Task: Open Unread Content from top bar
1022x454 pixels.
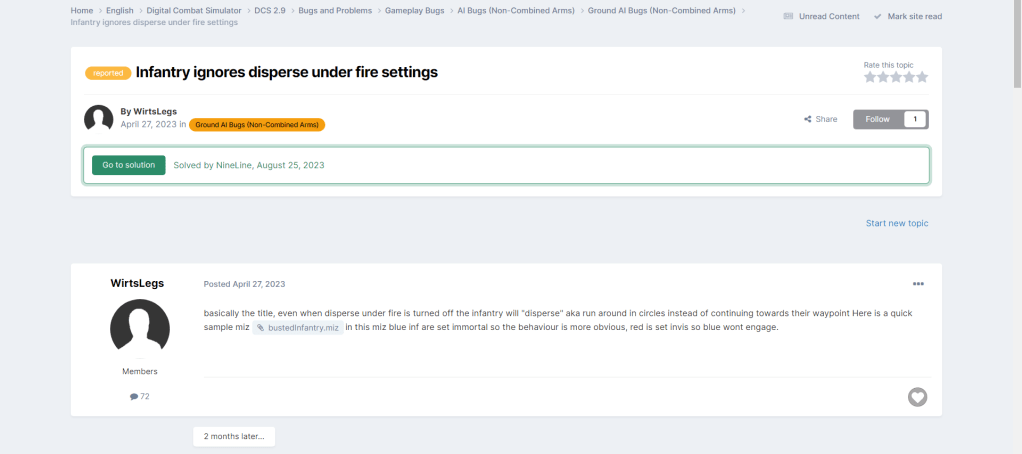Action: (x=821, y=16)
